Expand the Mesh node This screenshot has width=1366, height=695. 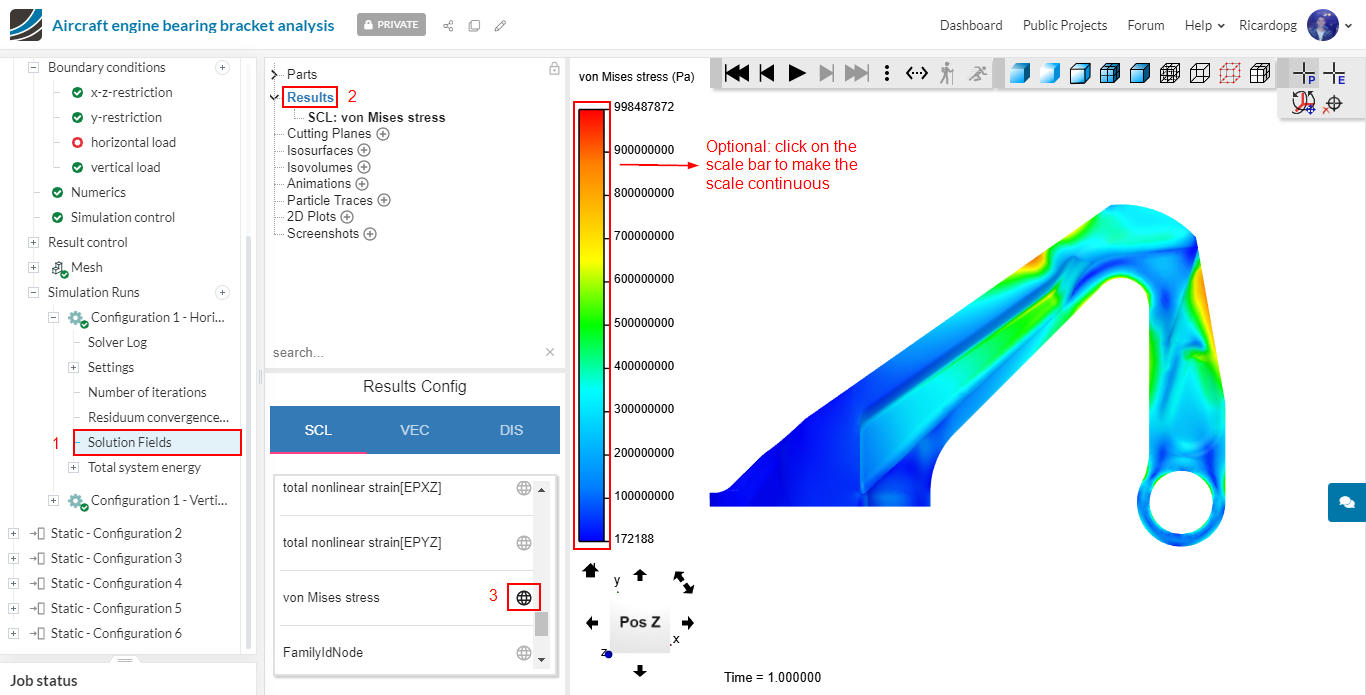pyautogui.click(x=33, y=268)
